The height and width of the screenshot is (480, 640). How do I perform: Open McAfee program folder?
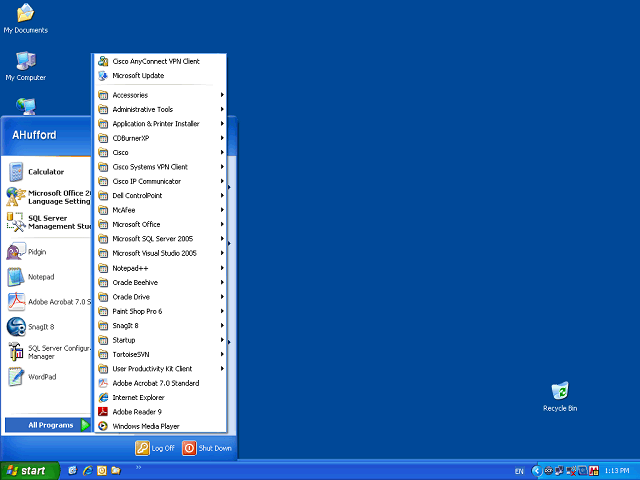click(160, 210)
